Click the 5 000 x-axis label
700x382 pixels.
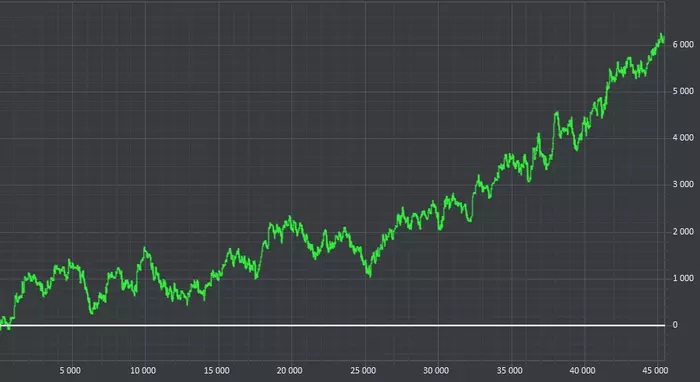(x=70, y=370)
